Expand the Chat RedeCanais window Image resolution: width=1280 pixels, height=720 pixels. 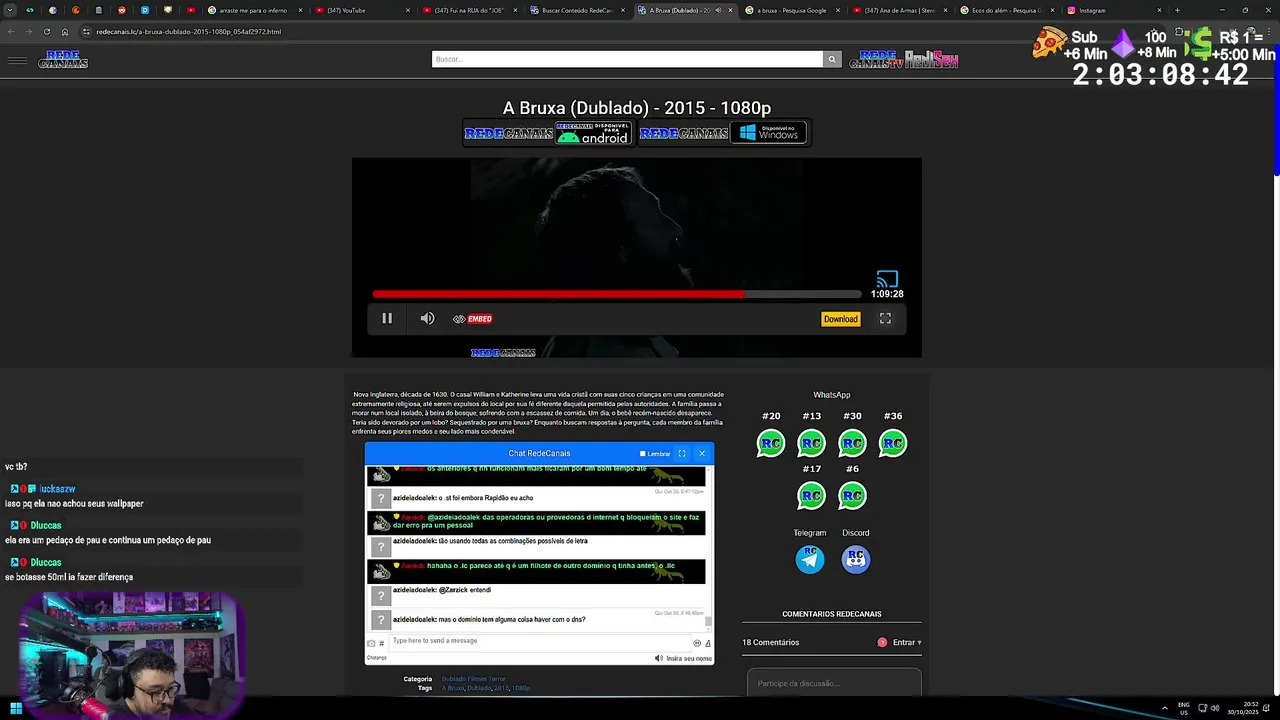click(x=682, y=453)
